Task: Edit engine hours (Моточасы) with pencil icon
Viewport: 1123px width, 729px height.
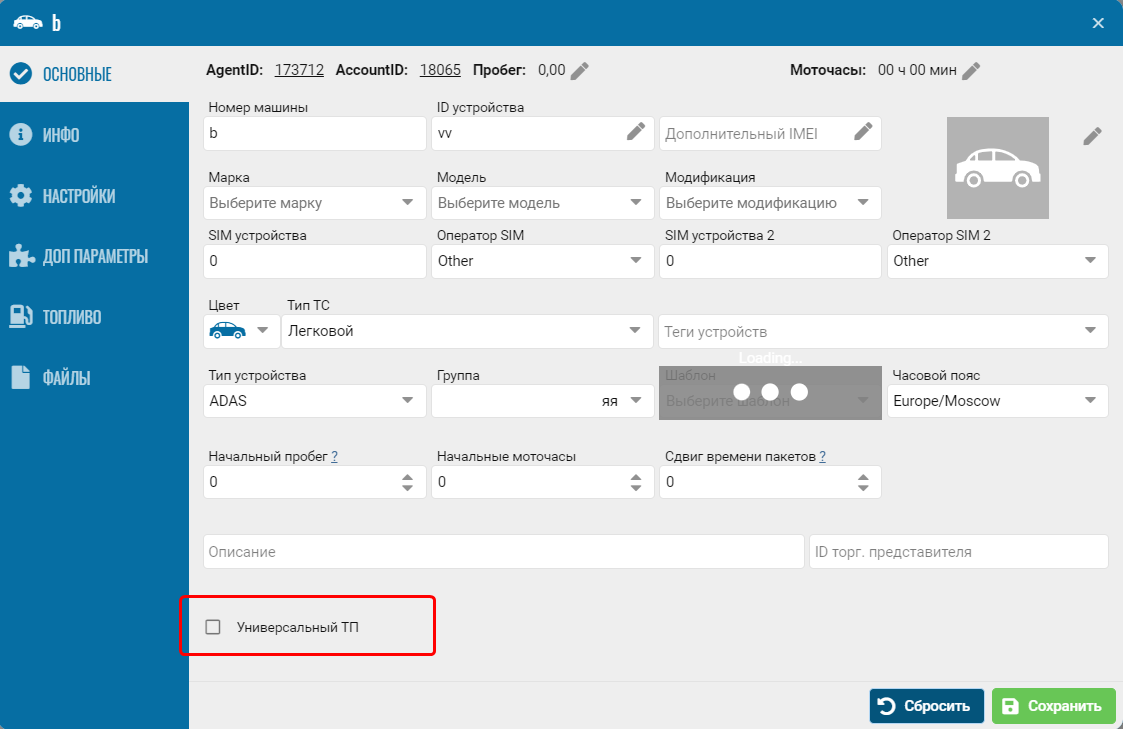Action: pyautogui.click(x=971, y=71)
